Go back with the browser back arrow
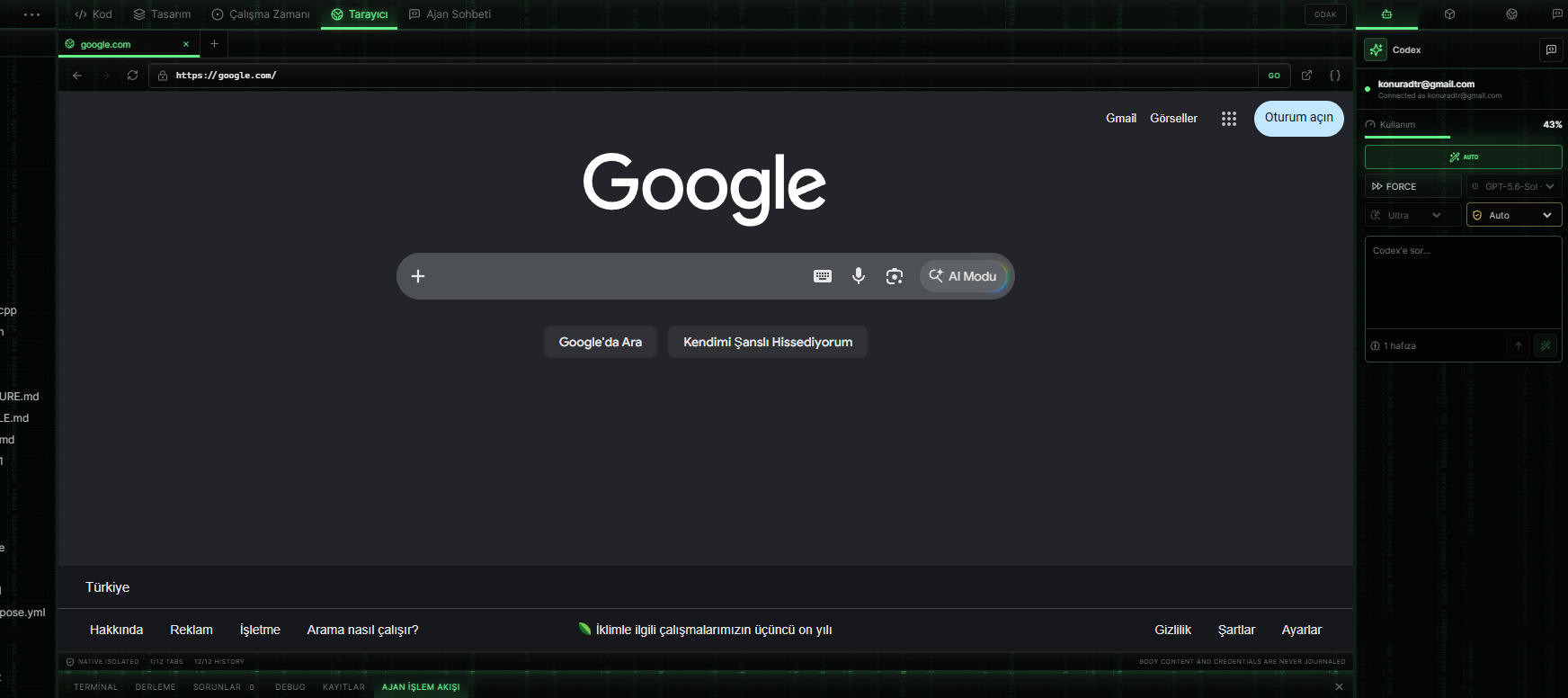Viewport: 1568px width, 698px height. pos(77,76)
